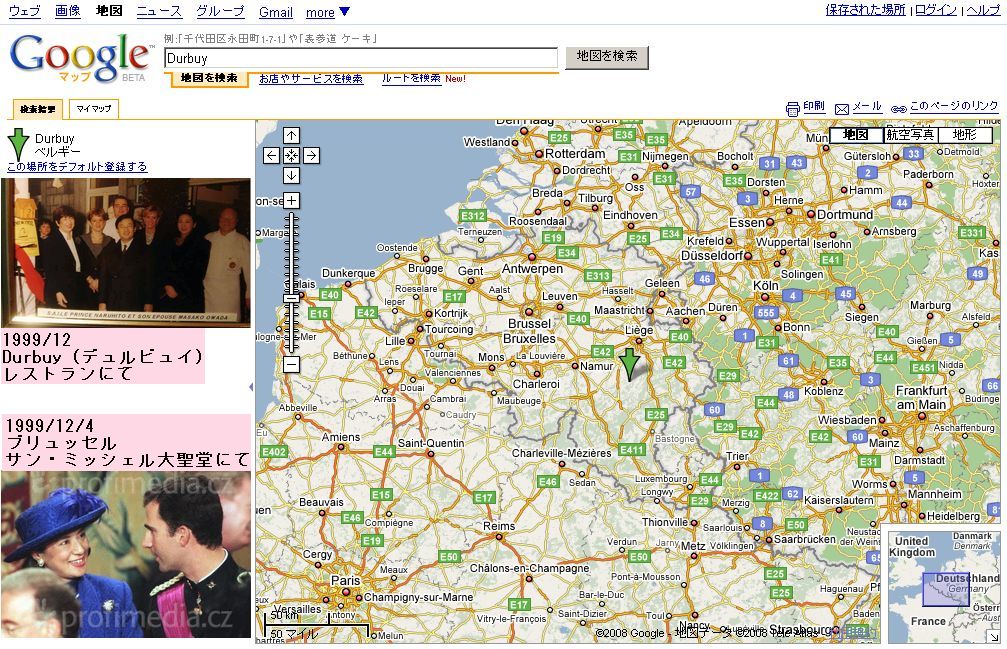
Task: Click the メール link
Action: pyautogui.click(x=867, y=106)
